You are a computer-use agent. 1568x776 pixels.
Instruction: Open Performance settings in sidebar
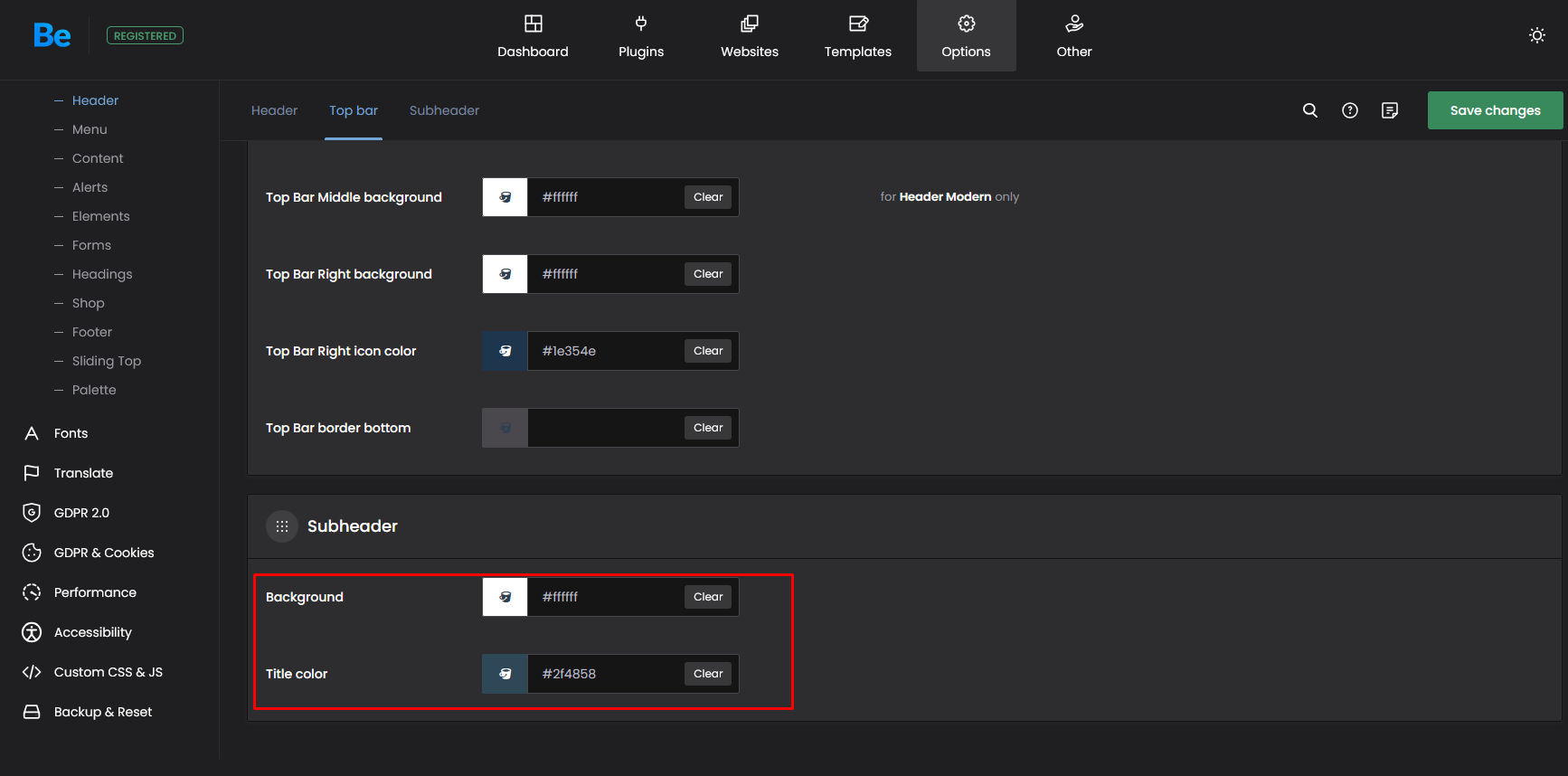tap(95, 592)
